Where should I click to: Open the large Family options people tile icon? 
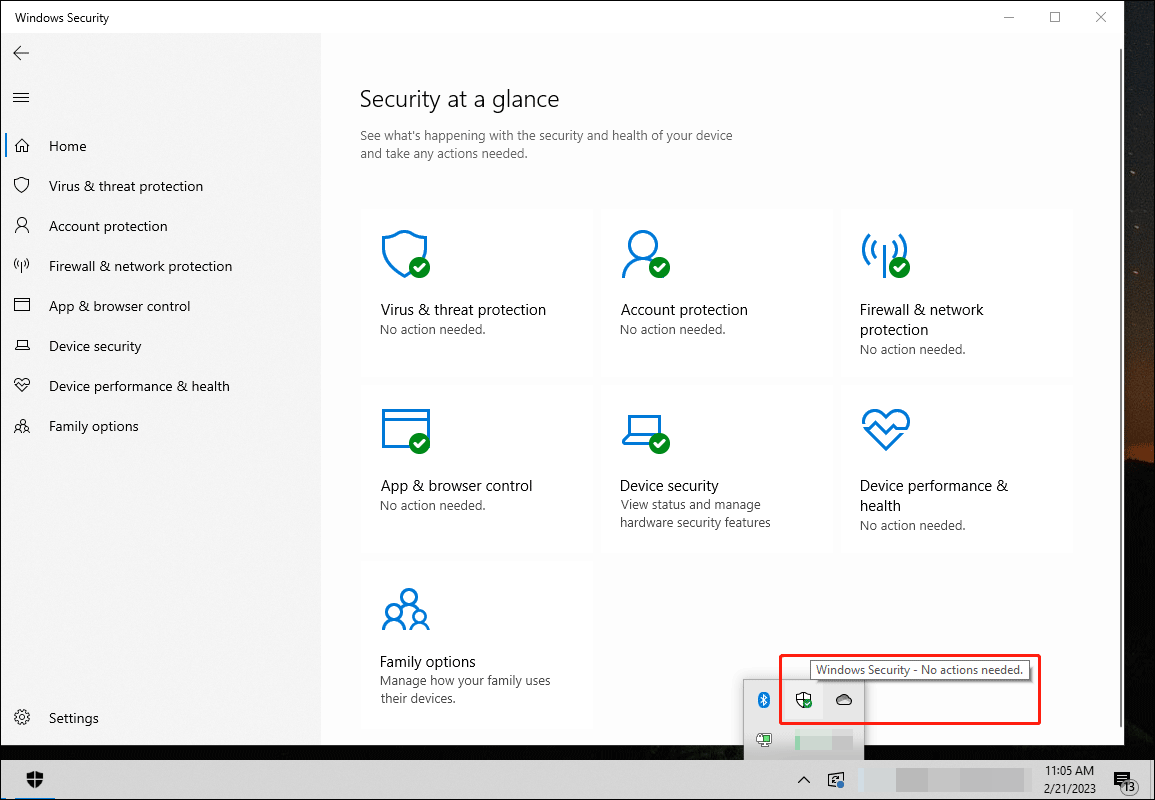tap(405, 608)
